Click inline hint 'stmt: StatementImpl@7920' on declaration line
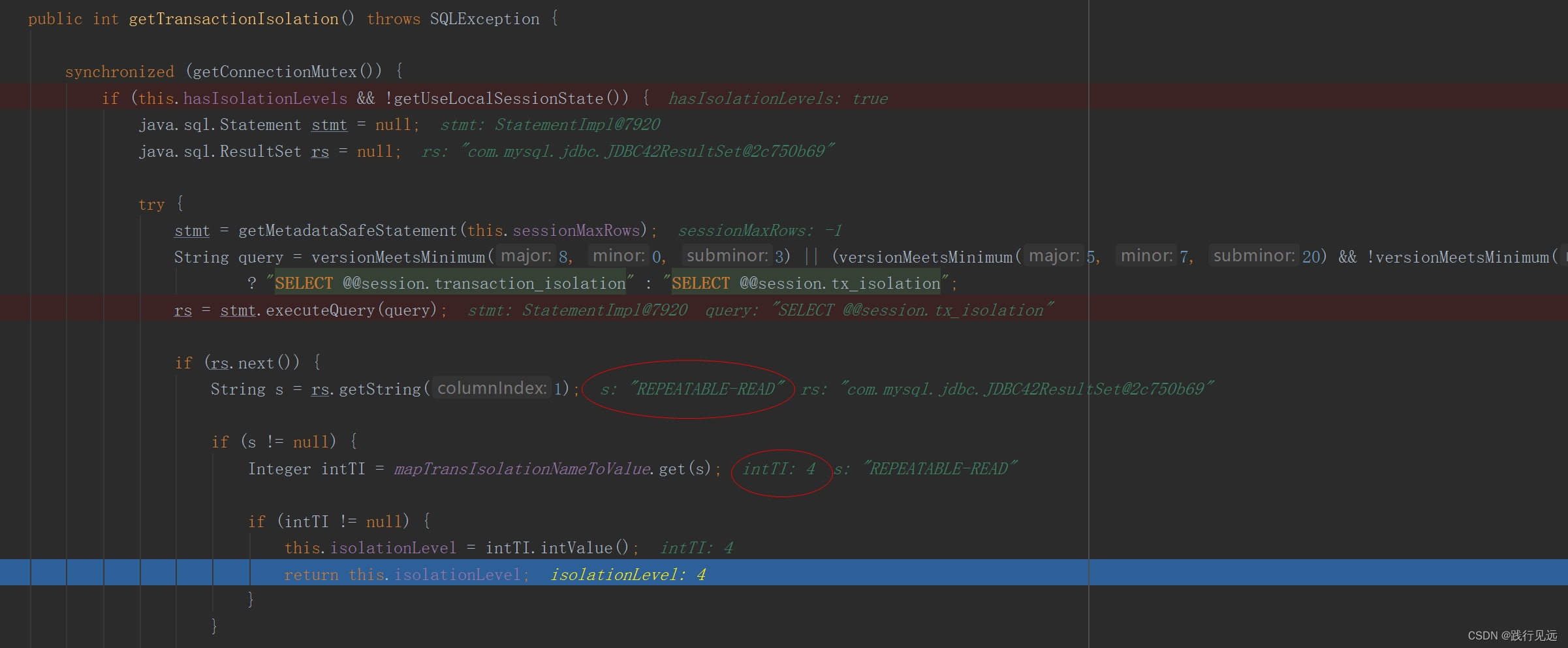Viewport: 1568px width, 648px height. (550, 124)
